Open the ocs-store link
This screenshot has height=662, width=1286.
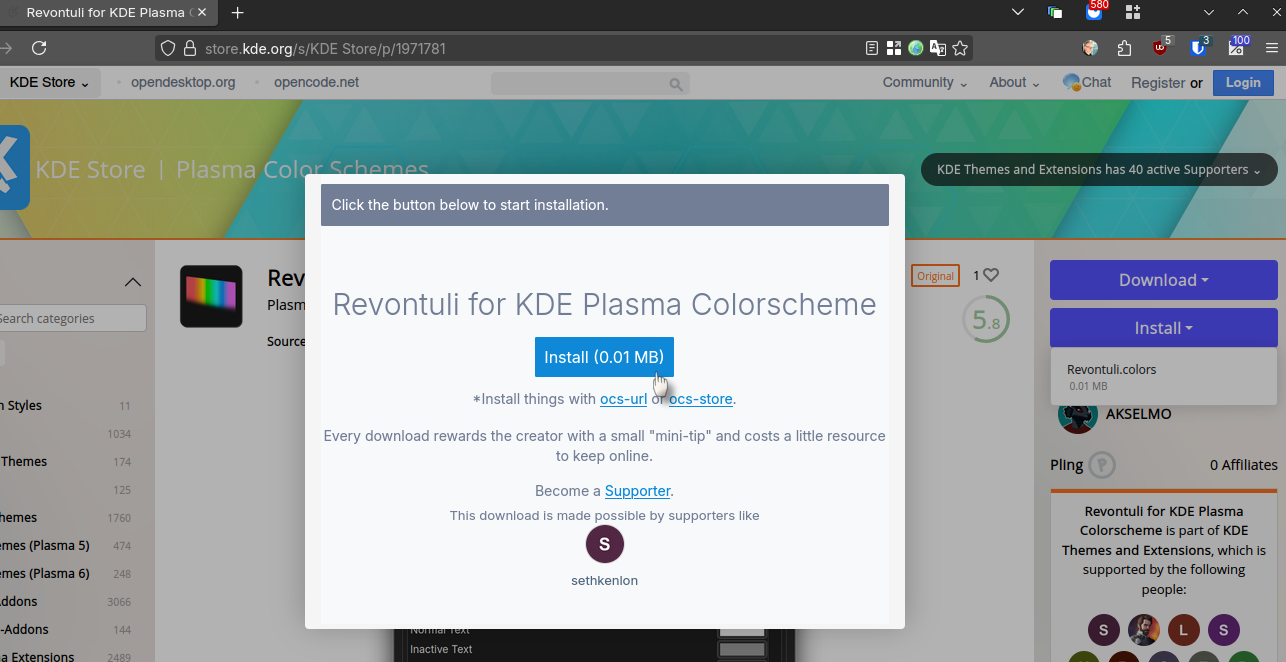701,399
